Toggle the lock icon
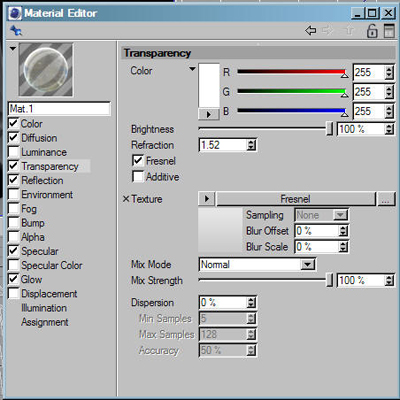 click(x=372, y=31)
